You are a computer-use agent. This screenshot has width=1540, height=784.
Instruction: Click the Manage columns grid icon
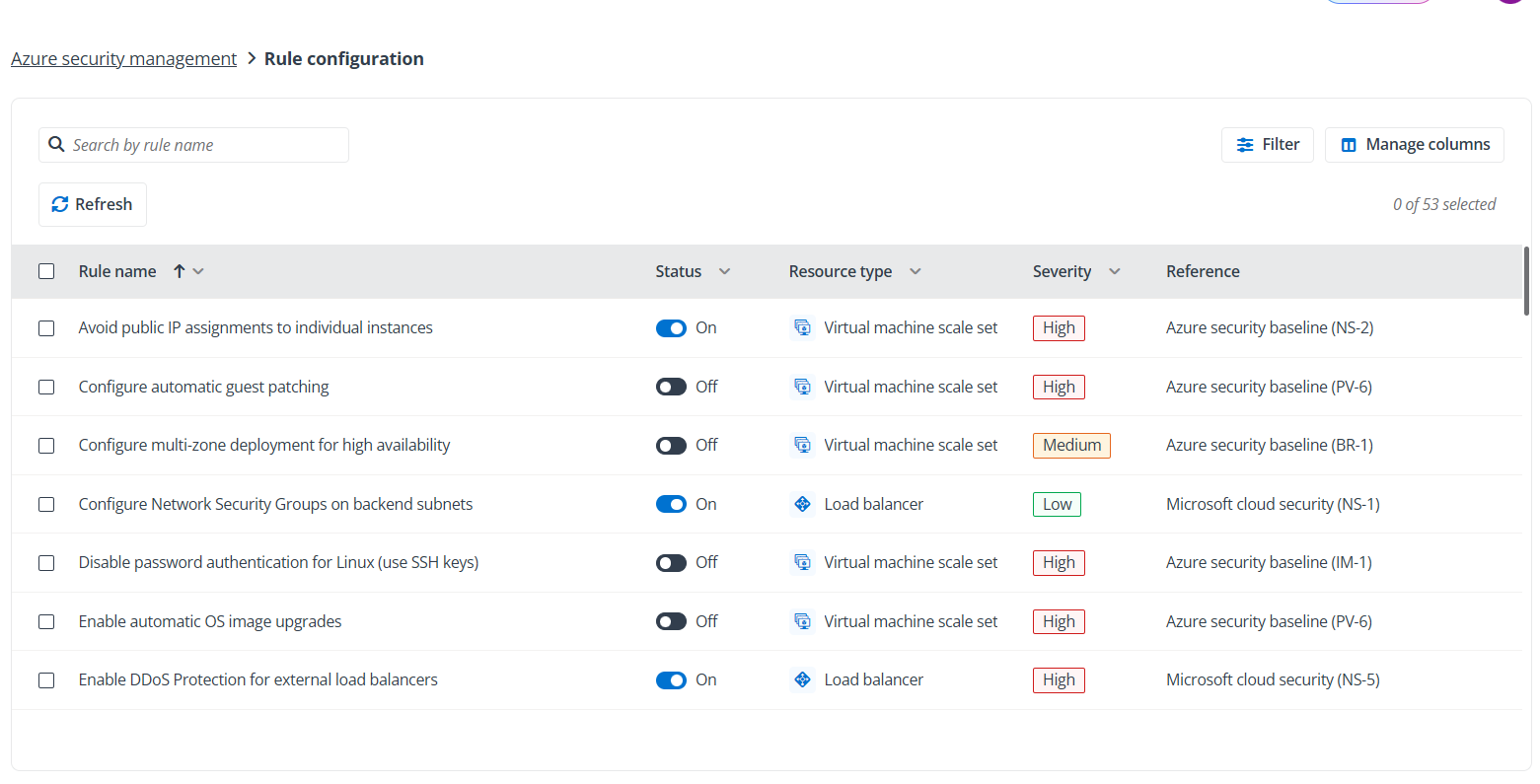click(x=1349, y=144)
